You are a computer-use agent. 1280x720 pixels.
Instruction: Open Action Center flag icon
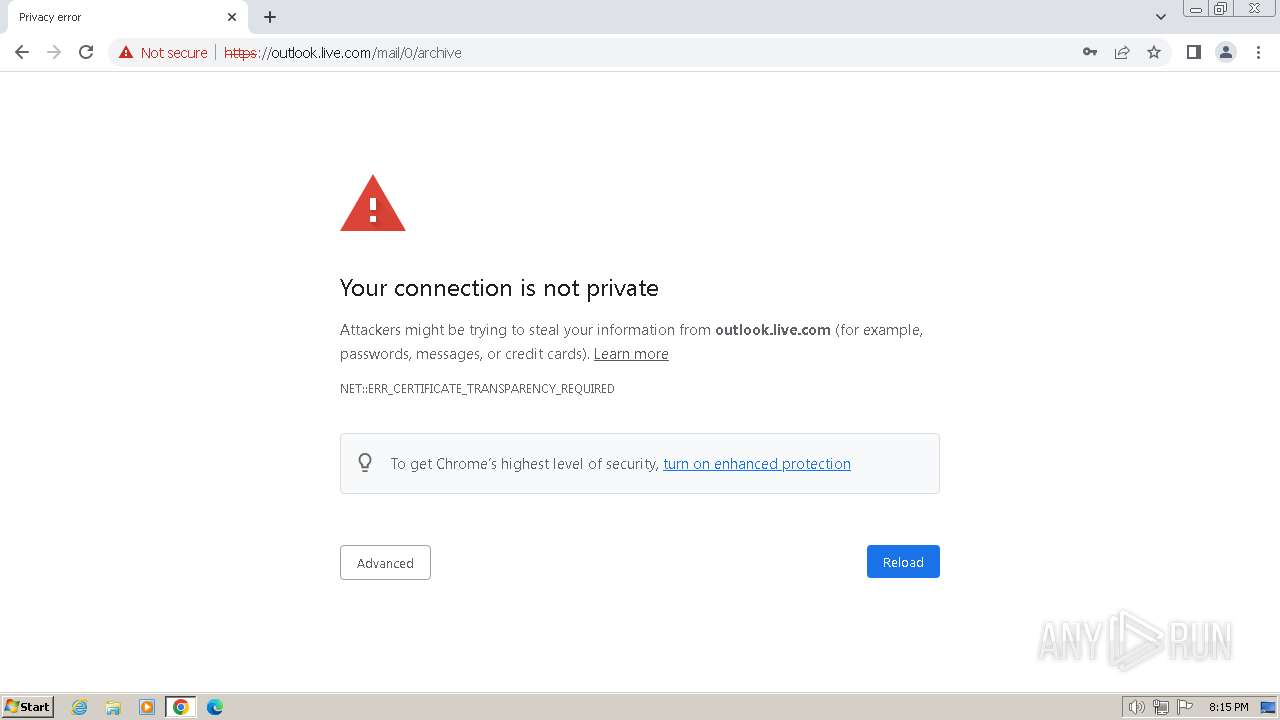[x=1186, y=707]
